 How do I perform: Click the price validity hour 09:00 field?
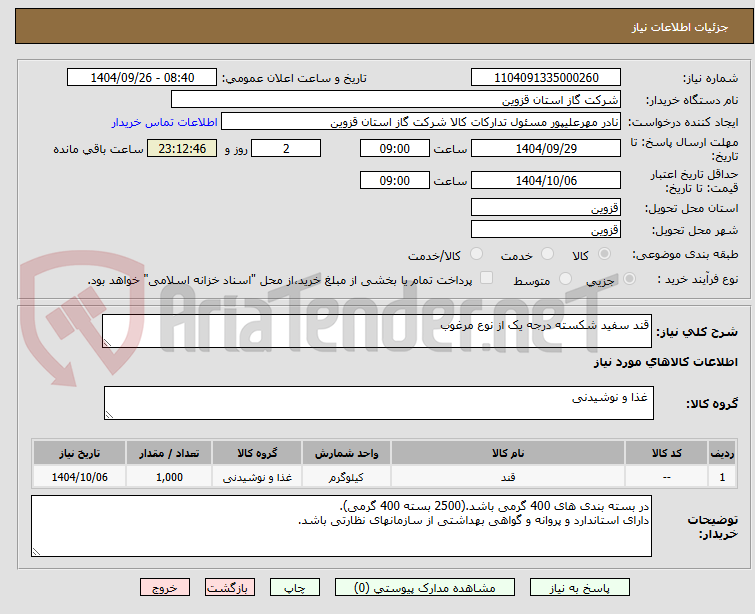[394, 180]
